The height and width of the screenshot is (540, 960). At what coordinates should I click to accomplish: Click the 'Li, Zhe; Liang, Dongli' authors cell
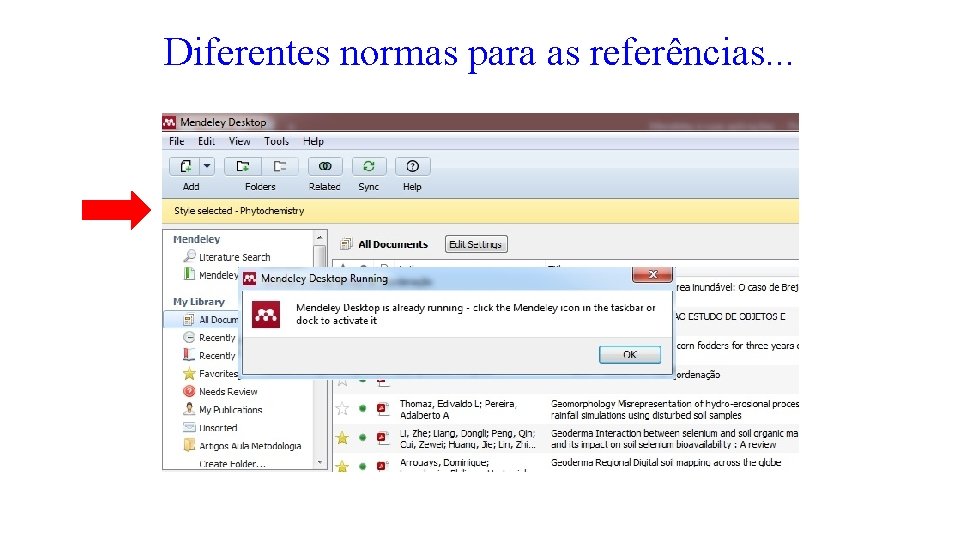click(x=468, y=438)
